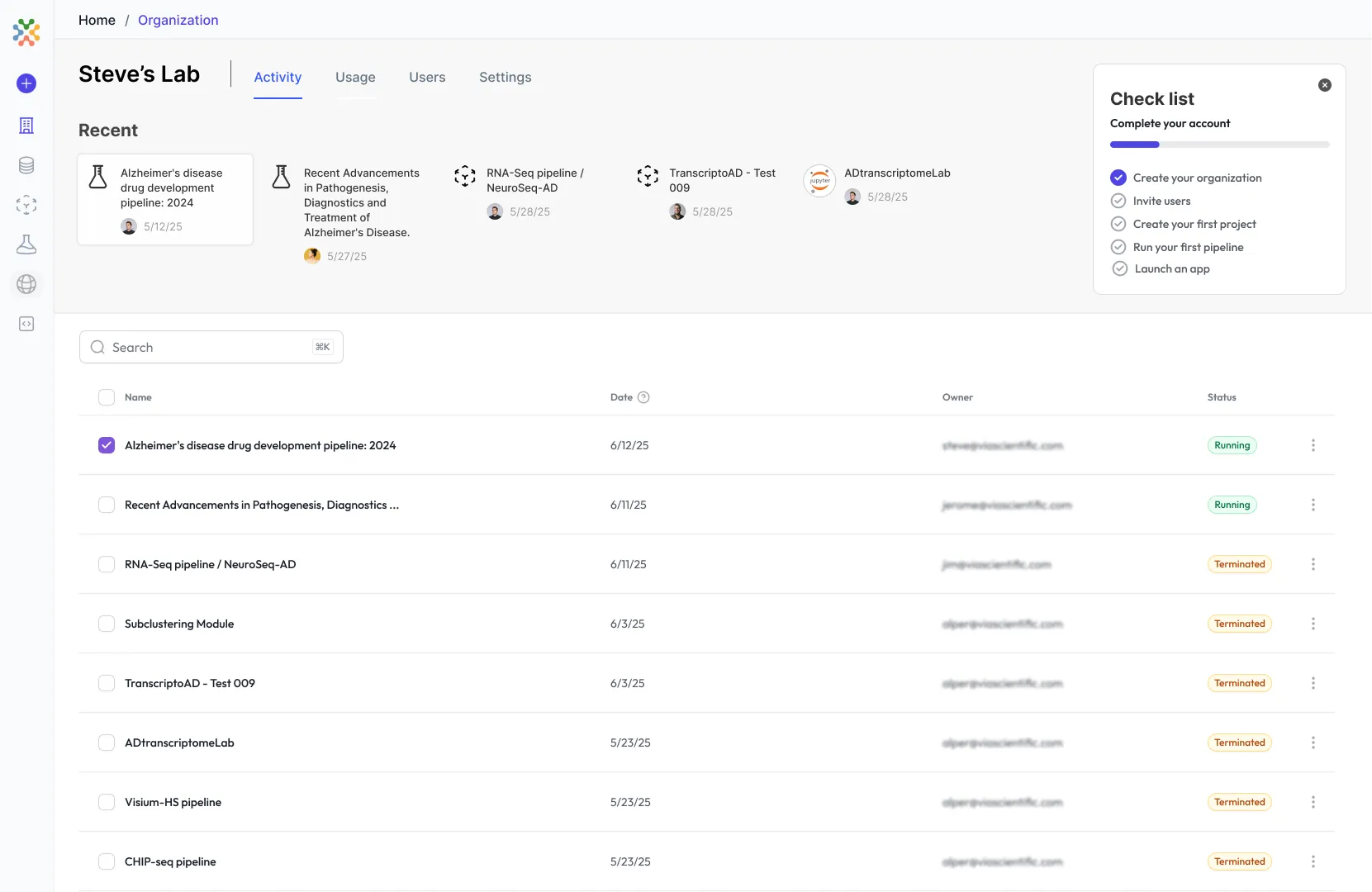
Task: Switch to the Usage tab
Action: 355,77
